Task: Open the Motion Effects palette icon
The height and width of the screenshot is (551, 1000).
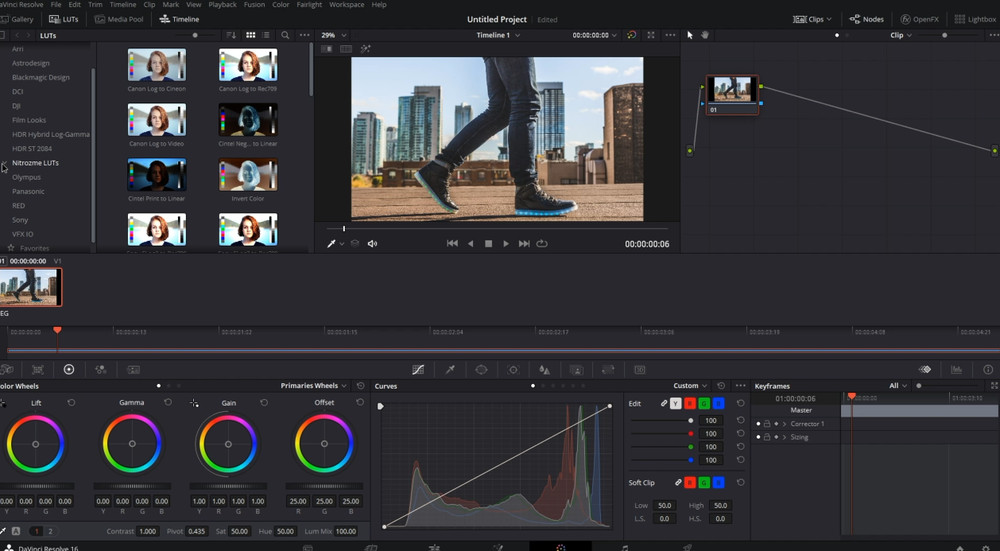Action: [x=133, y=369]
